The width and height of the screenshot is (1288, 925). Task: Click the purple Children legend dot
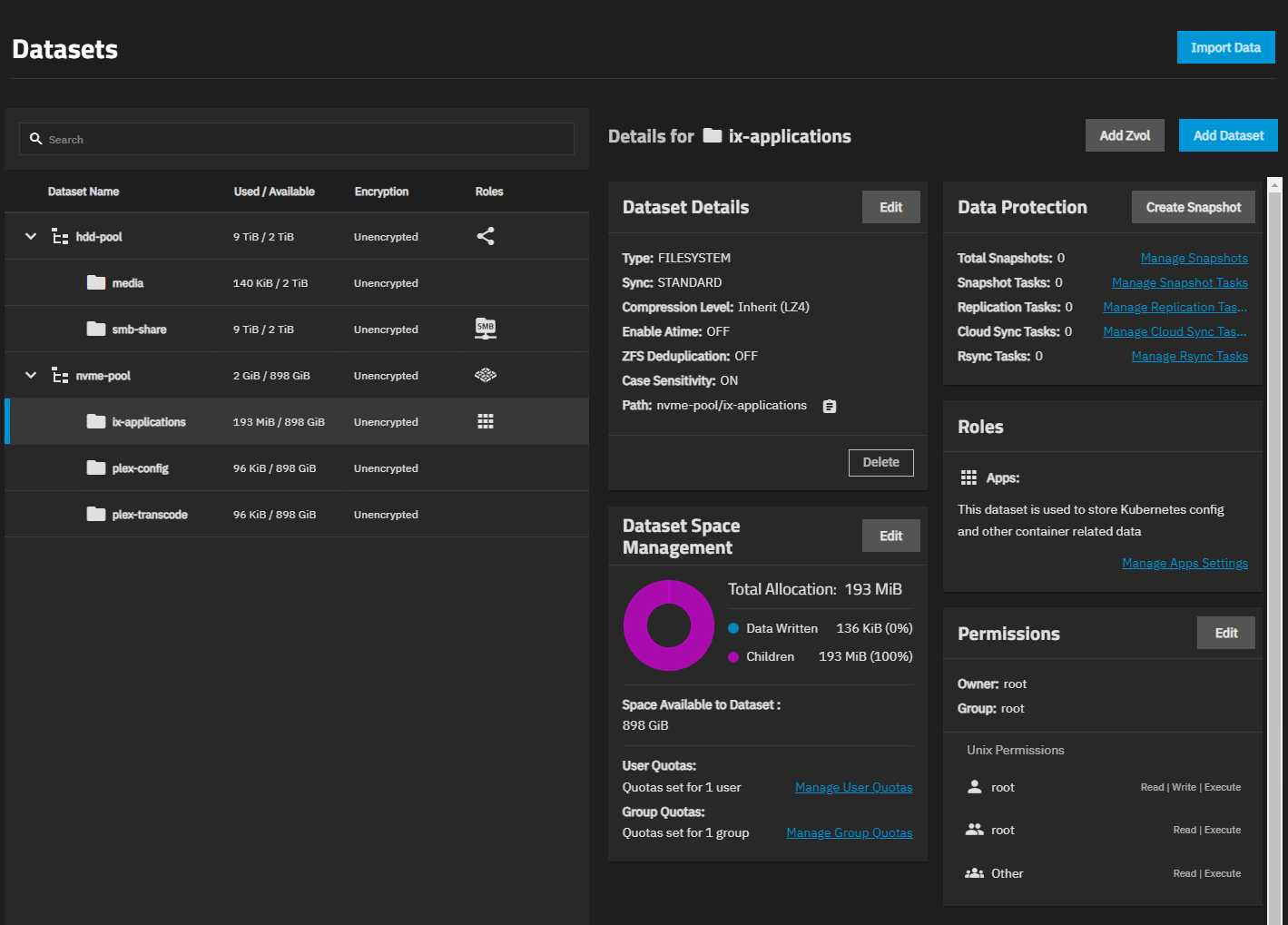tap(733, 656)
